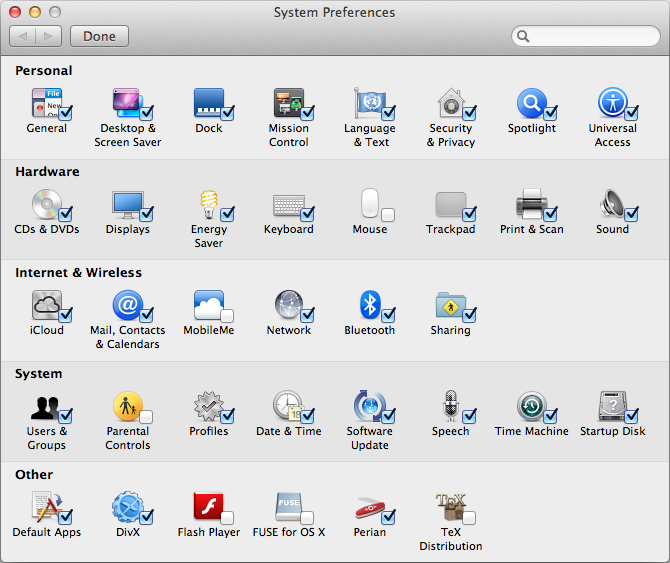Enable the TeX Distribution checkbox
Image resolution: width=670 pixels, height=563 pixels.
[469, 518]
